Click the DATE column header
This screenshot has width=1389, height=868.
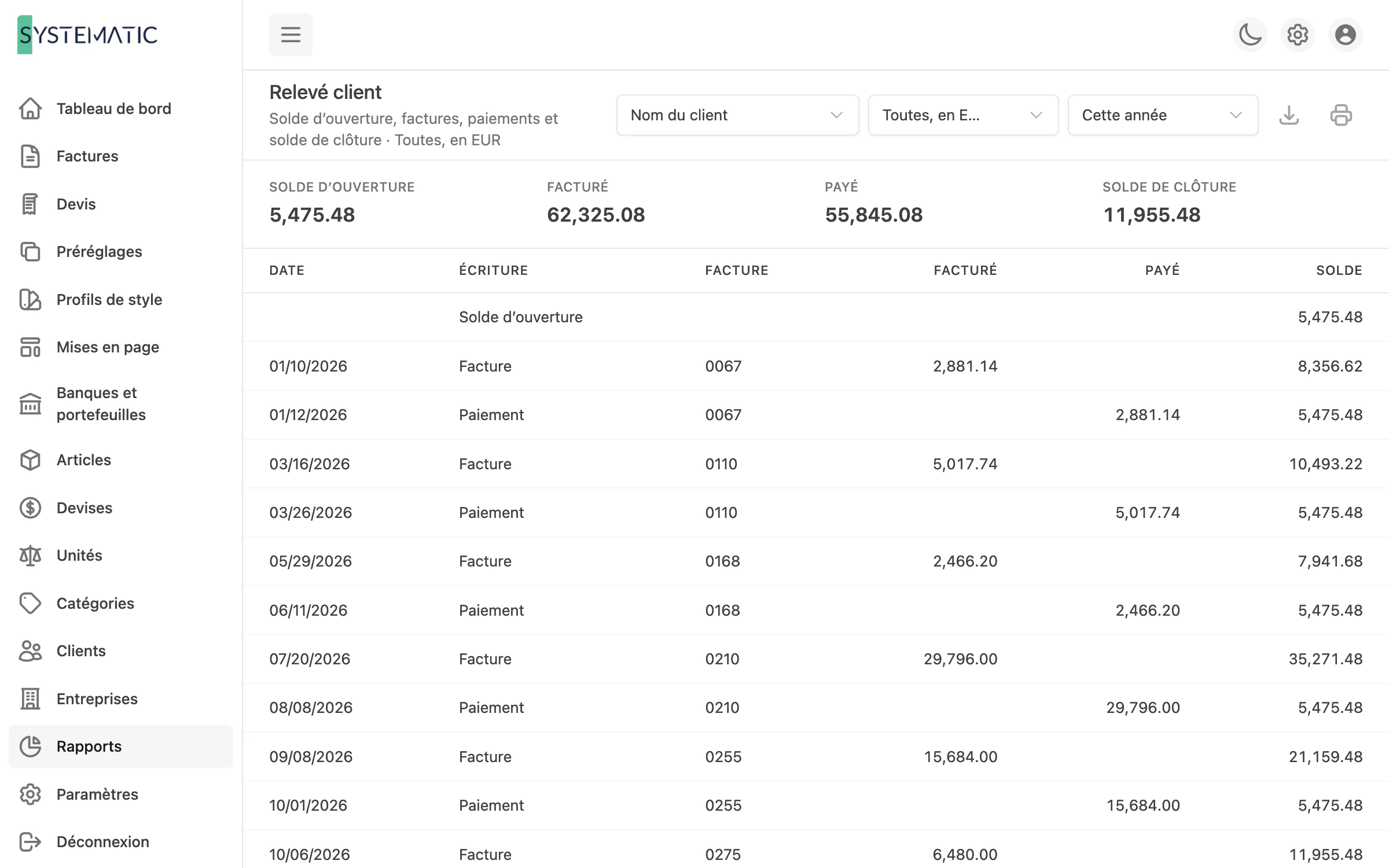click(x=287, y=270)
